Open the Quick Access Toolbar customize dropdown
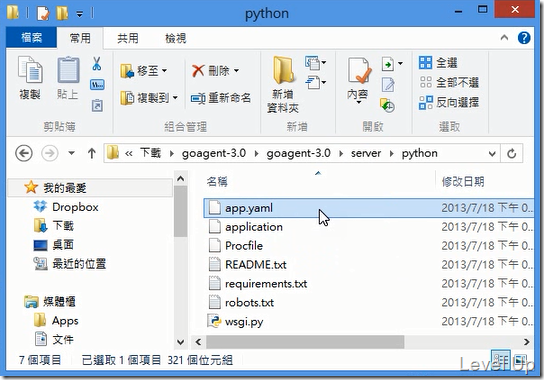 tap(80, 14)
